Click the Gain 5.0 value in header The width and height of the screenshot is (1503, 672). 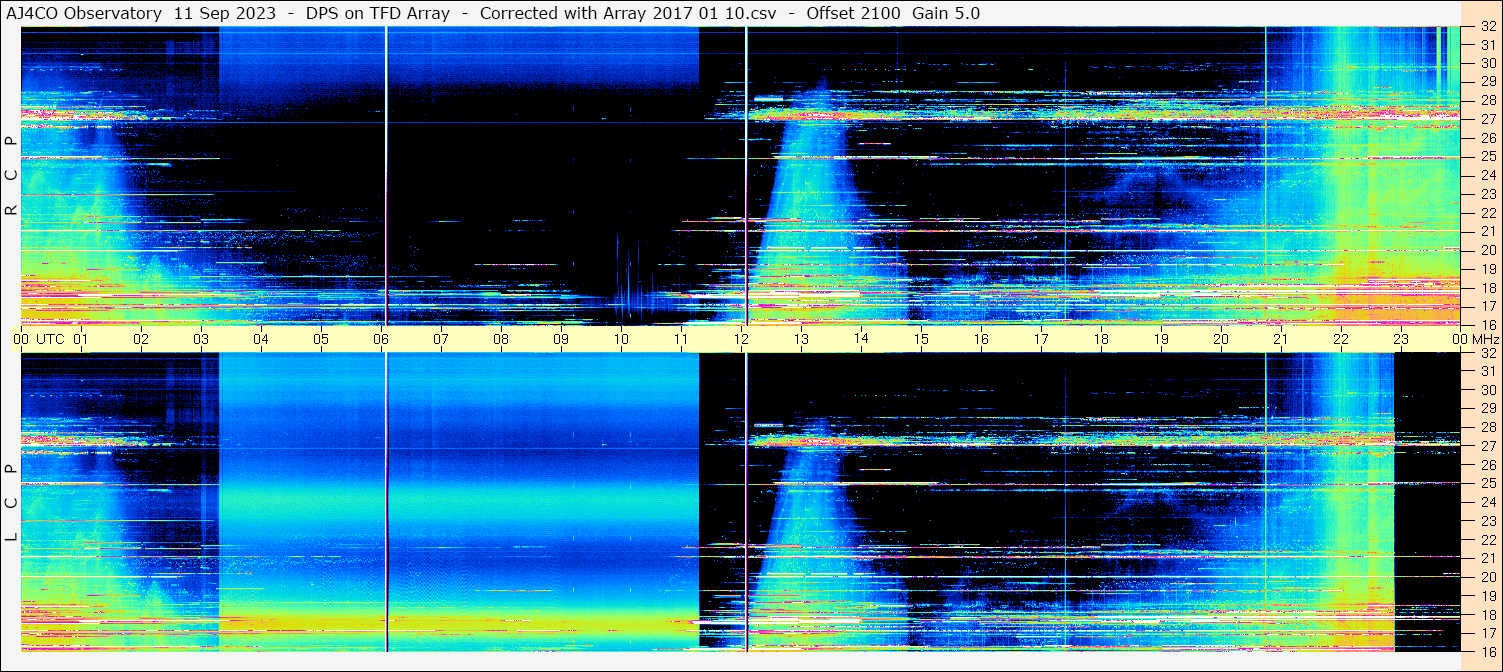point(946,13)
